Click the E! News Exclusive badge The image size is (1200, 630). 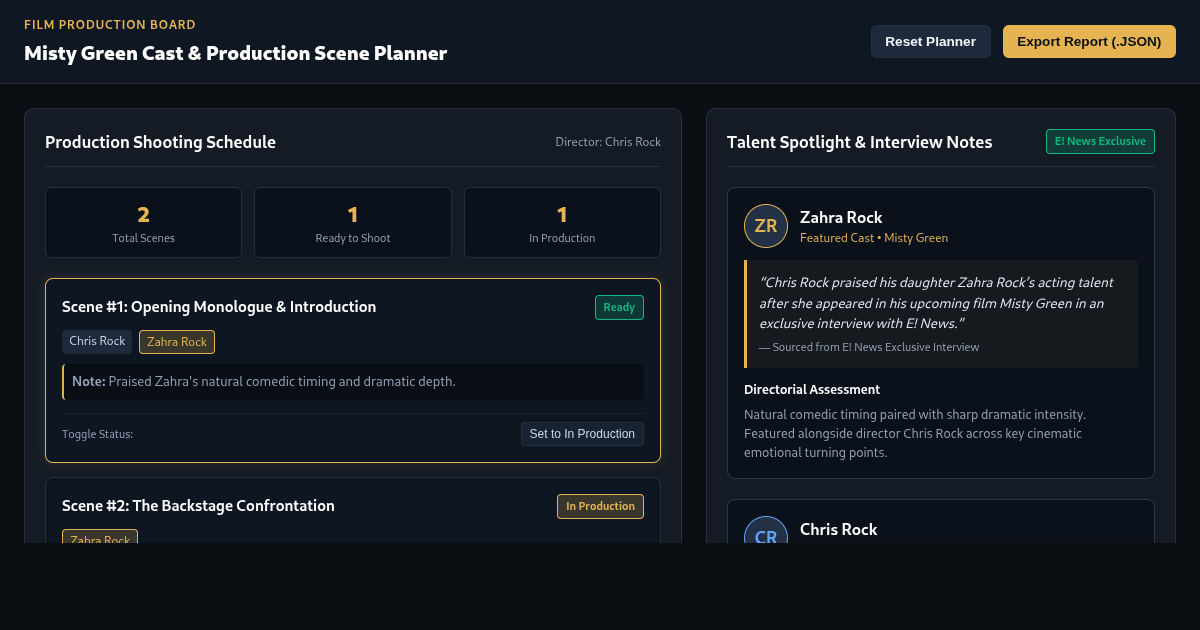click(x=1100, y=141)
